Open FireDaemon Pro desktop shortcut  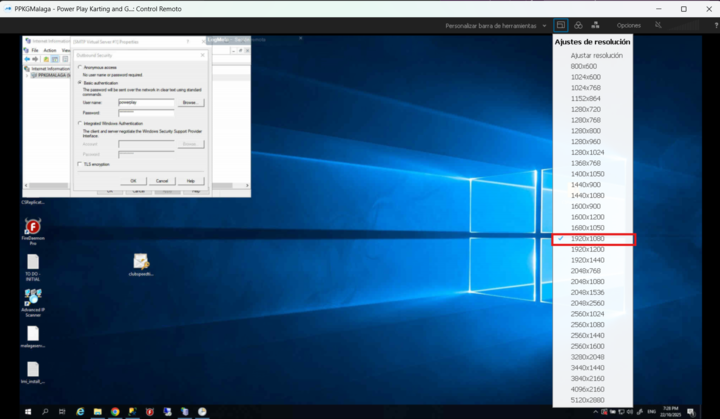pyautogui.click(x=33, y=229)
